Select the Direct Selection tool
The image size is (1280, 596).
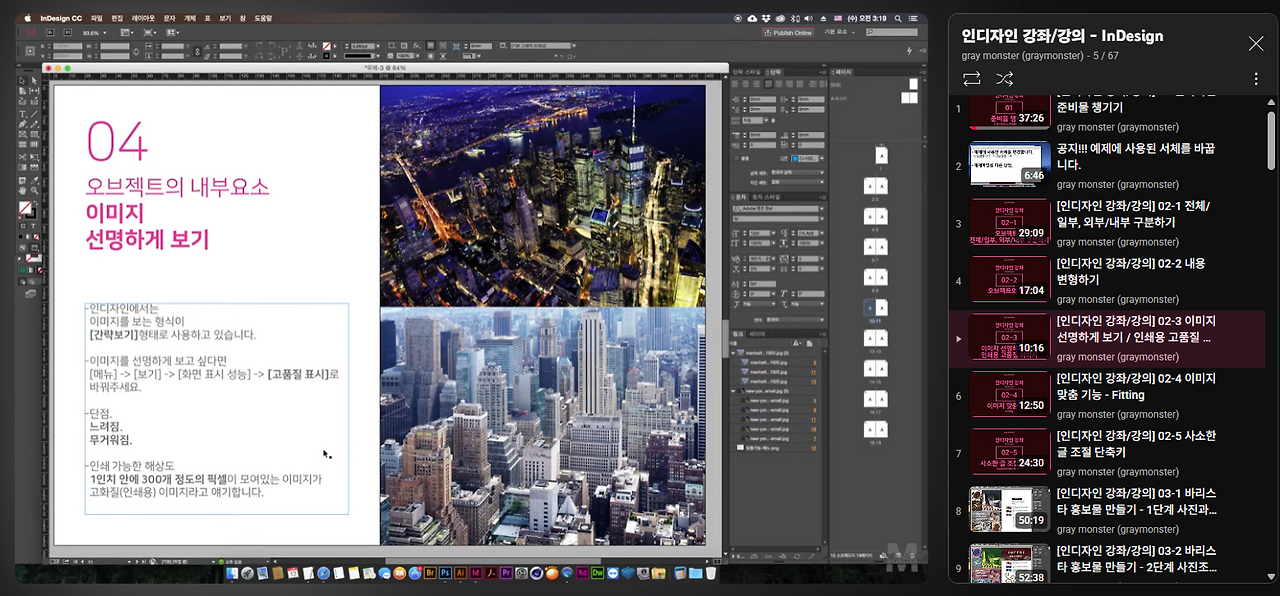pos(34,80)
